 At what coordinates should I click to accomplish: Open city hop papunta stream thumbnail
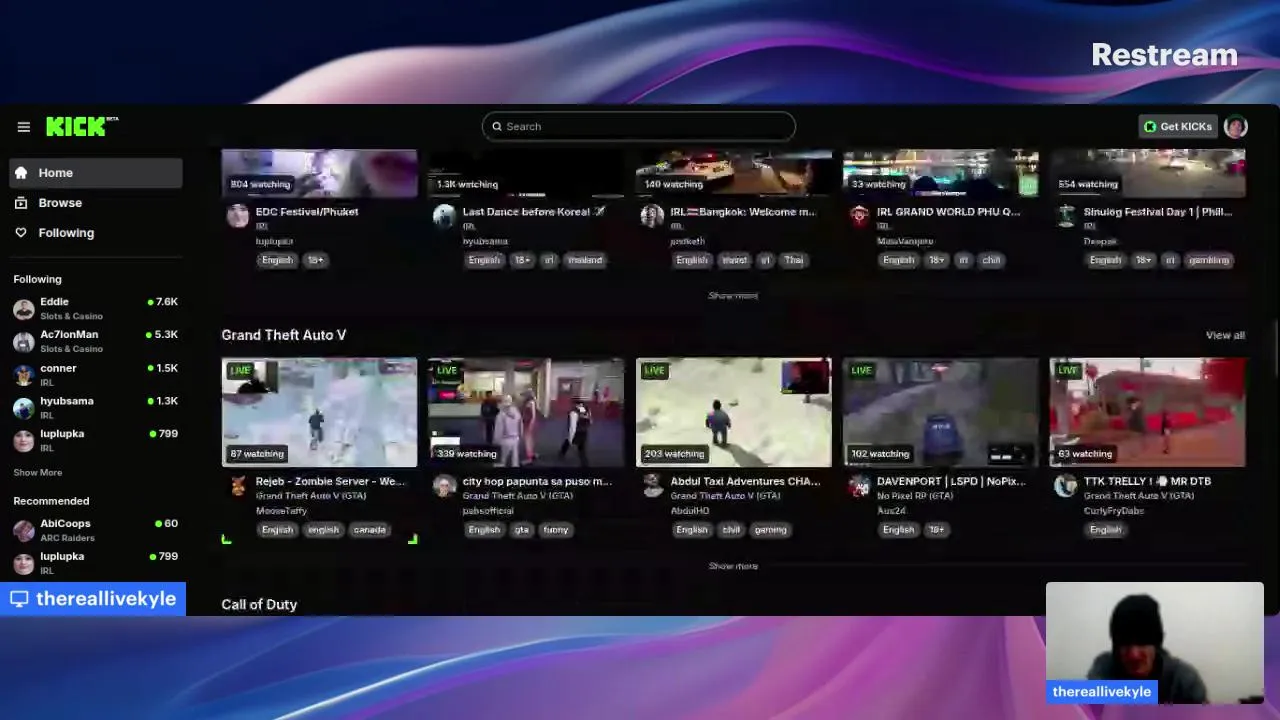click(x=526, y=413)
